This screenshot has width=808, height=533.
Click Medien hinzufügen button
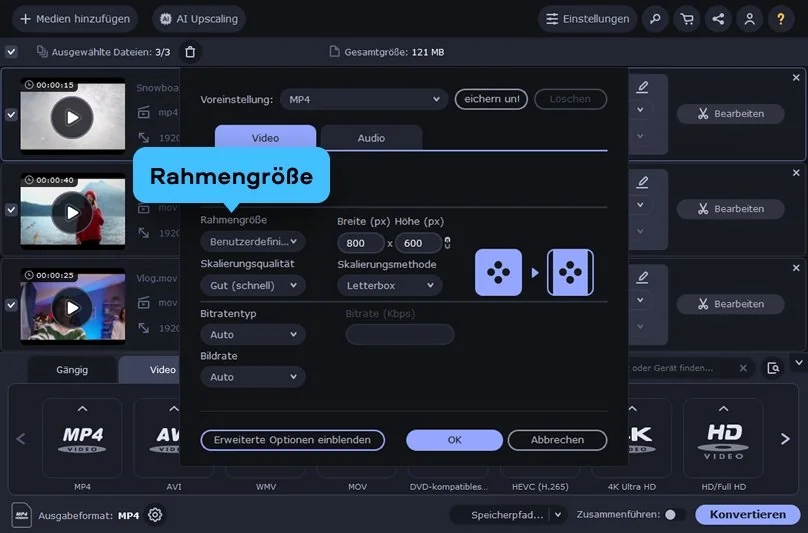coord(75,19)
